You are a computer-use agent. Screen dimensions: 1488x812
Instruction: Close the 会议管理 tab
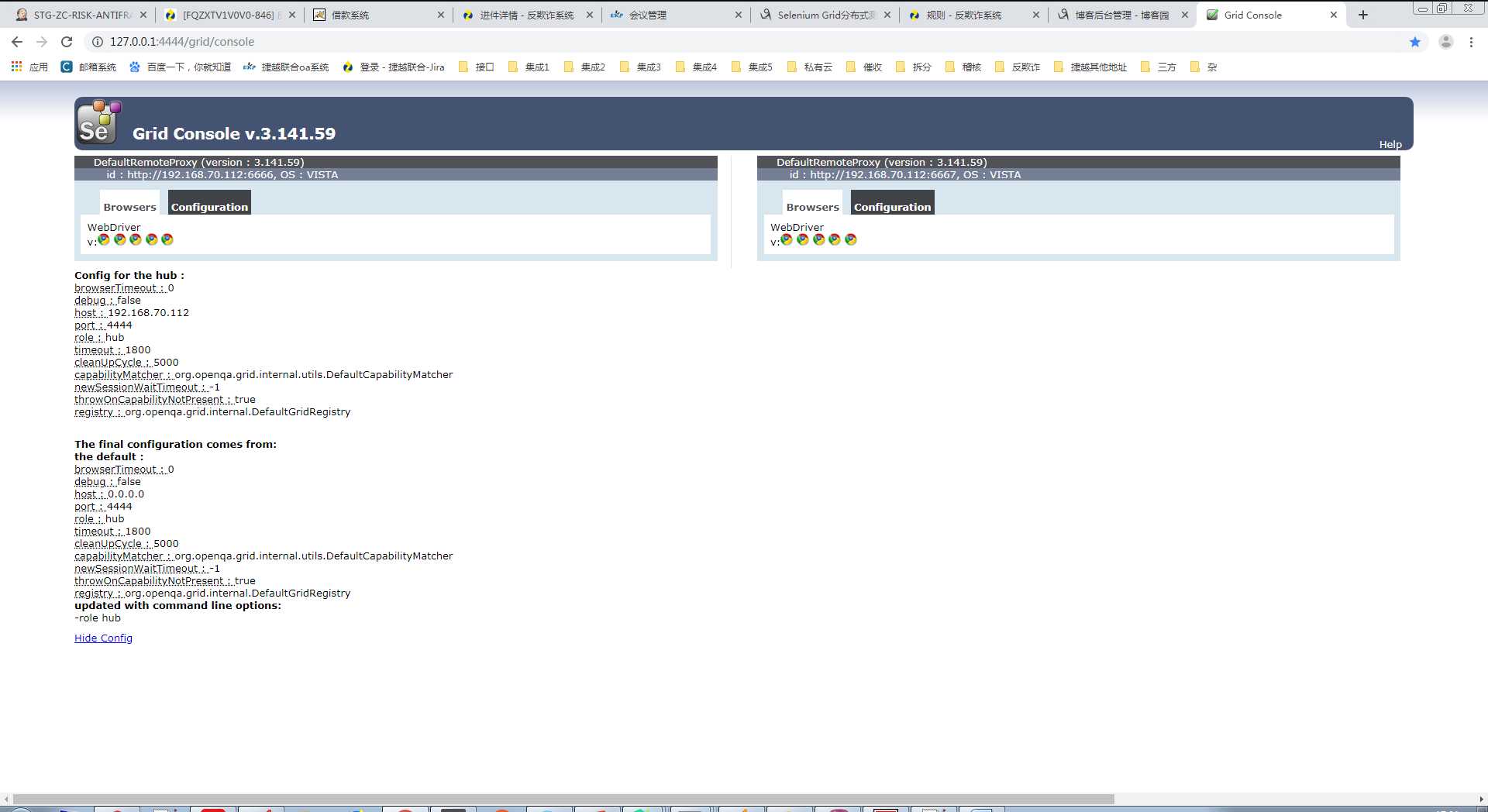pos(739,15)
